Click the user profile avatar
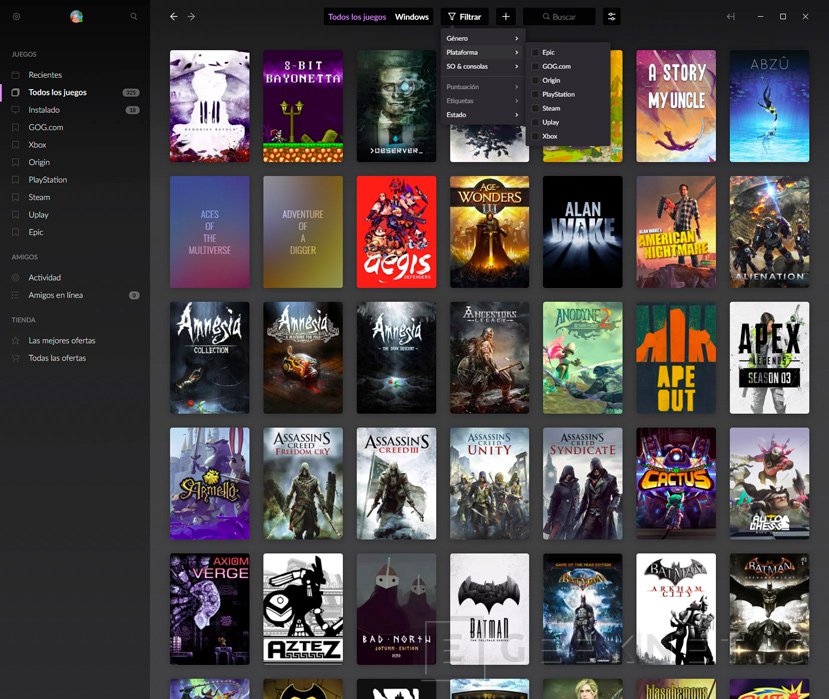829x699 pixels. (x=77, y=17)
